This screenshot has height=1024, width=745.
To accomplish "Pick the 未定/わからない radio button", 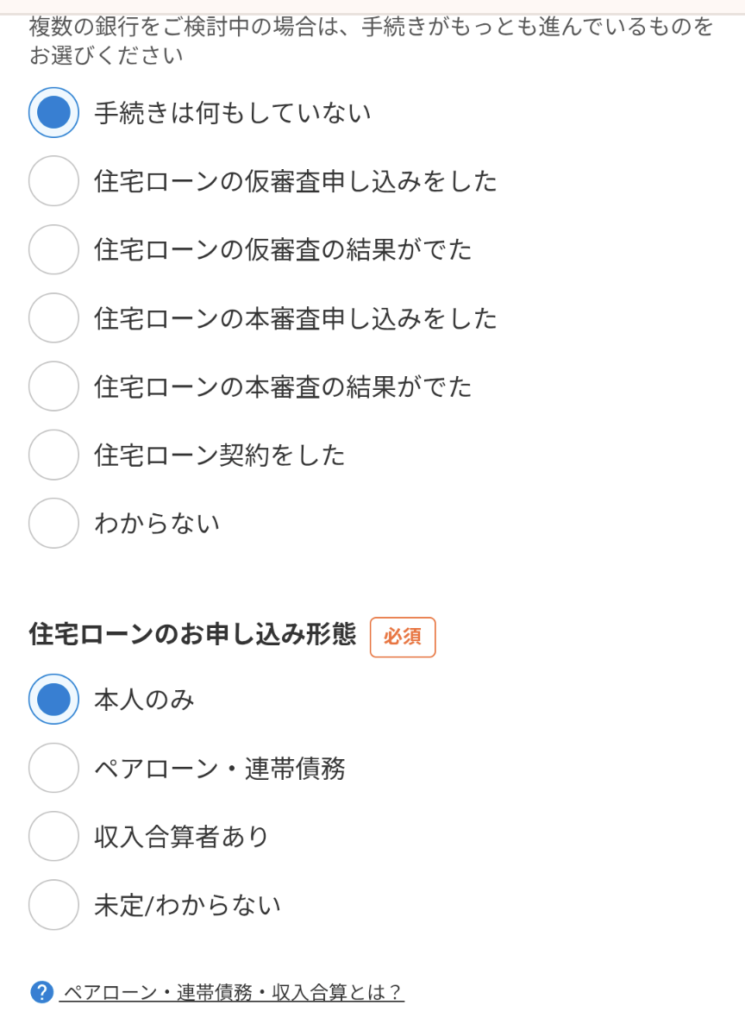I will [x=53, y=905].
